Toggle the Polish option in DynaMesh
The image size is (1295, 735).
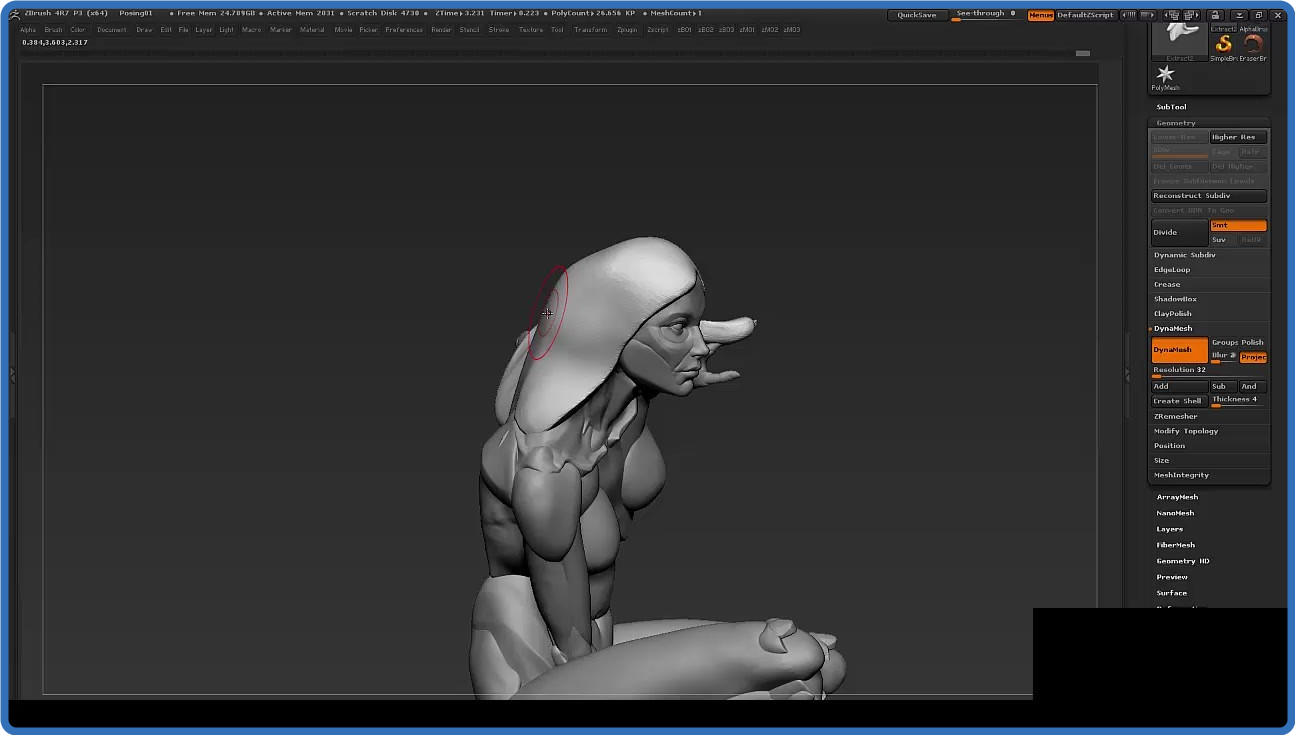coord(1254,343)
